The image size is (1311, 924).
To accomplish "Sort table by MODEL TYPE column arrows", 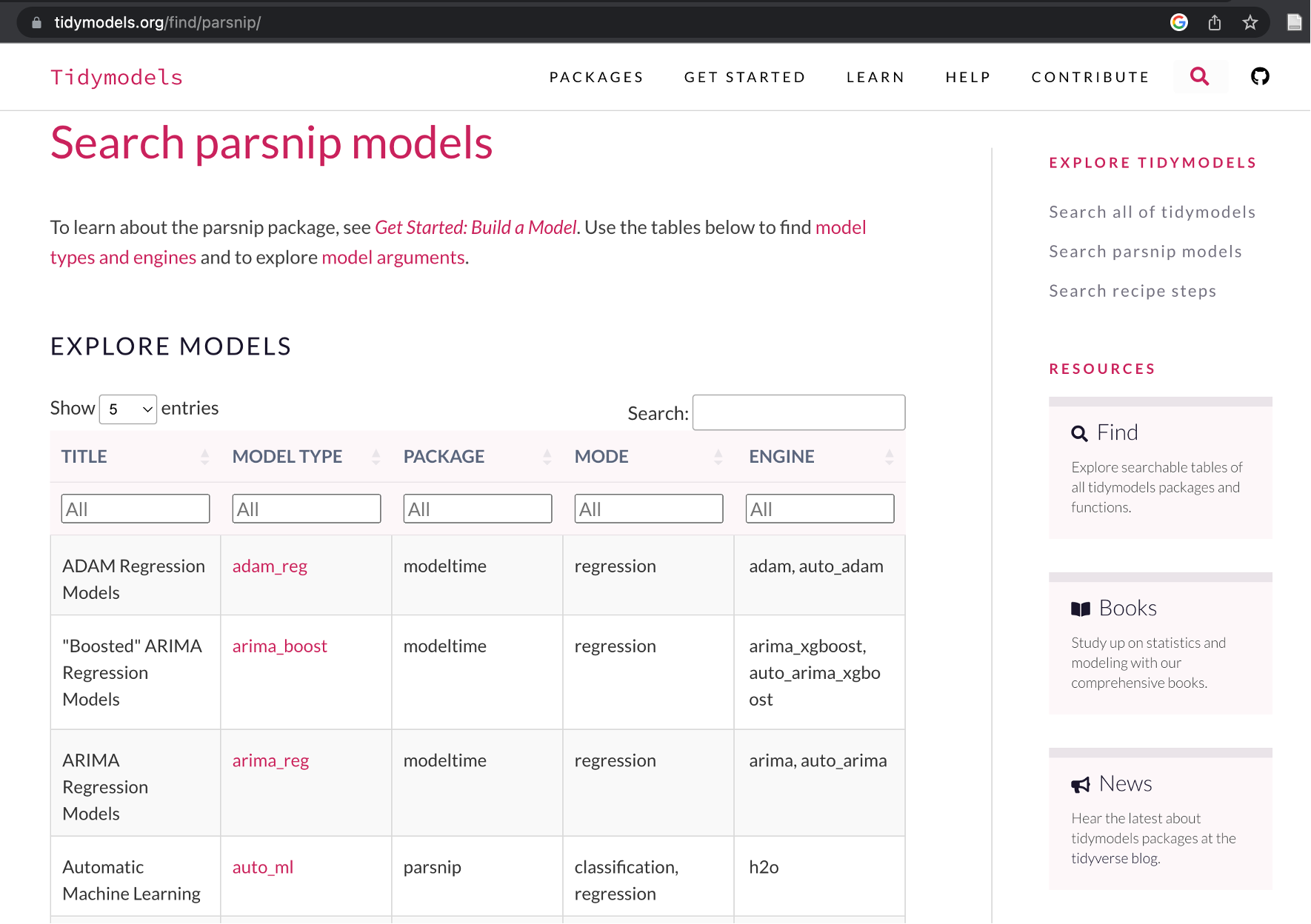I will 376,457.
